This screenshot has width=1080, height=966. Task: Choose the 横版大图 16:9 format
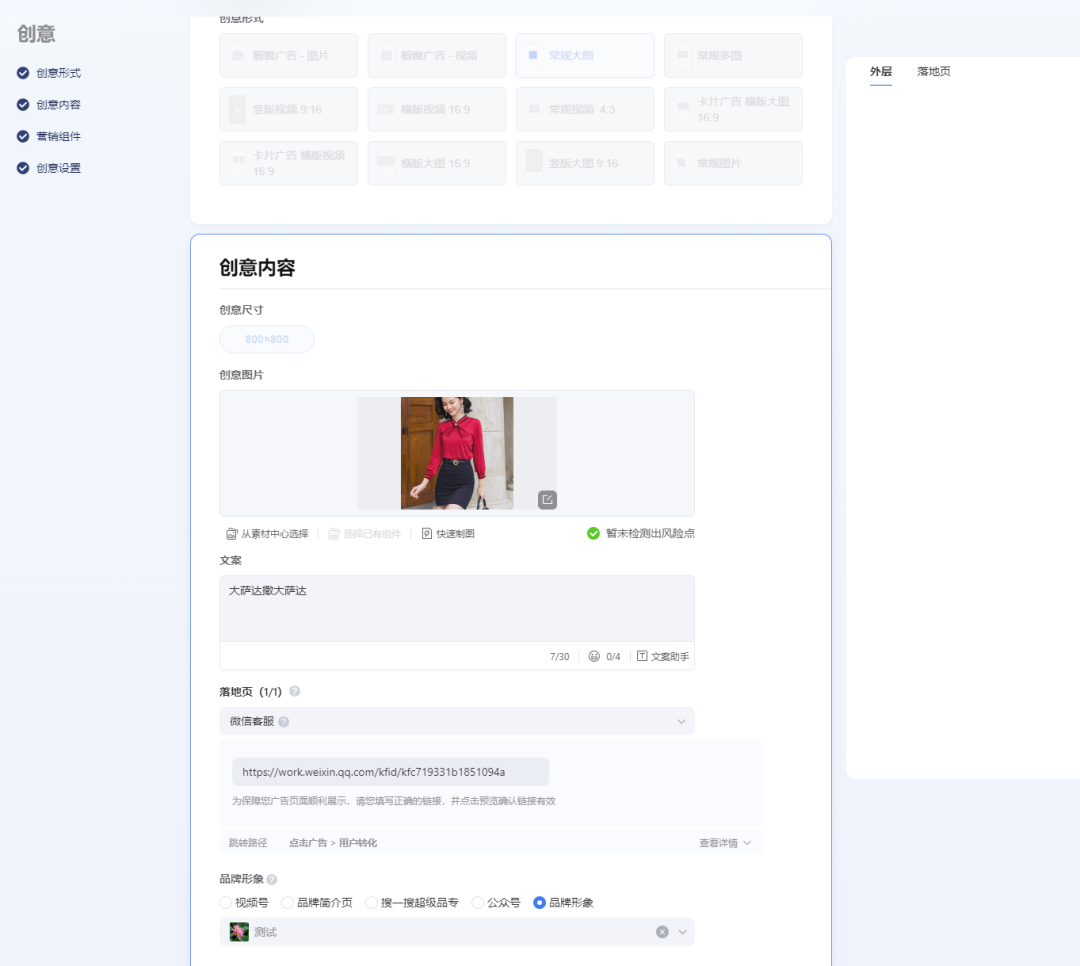point(437,163)
